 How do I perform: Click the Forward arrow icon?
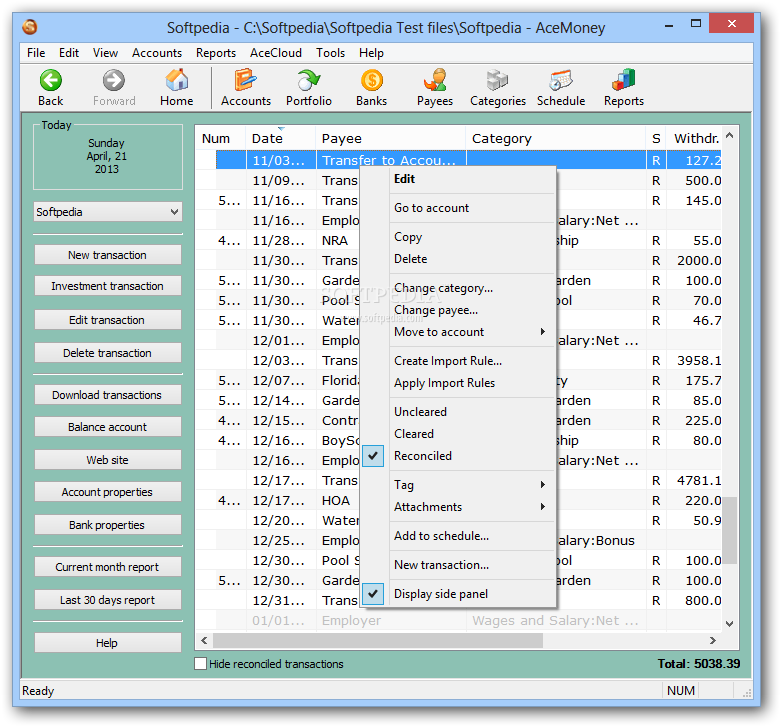click(x=114, y=80)
